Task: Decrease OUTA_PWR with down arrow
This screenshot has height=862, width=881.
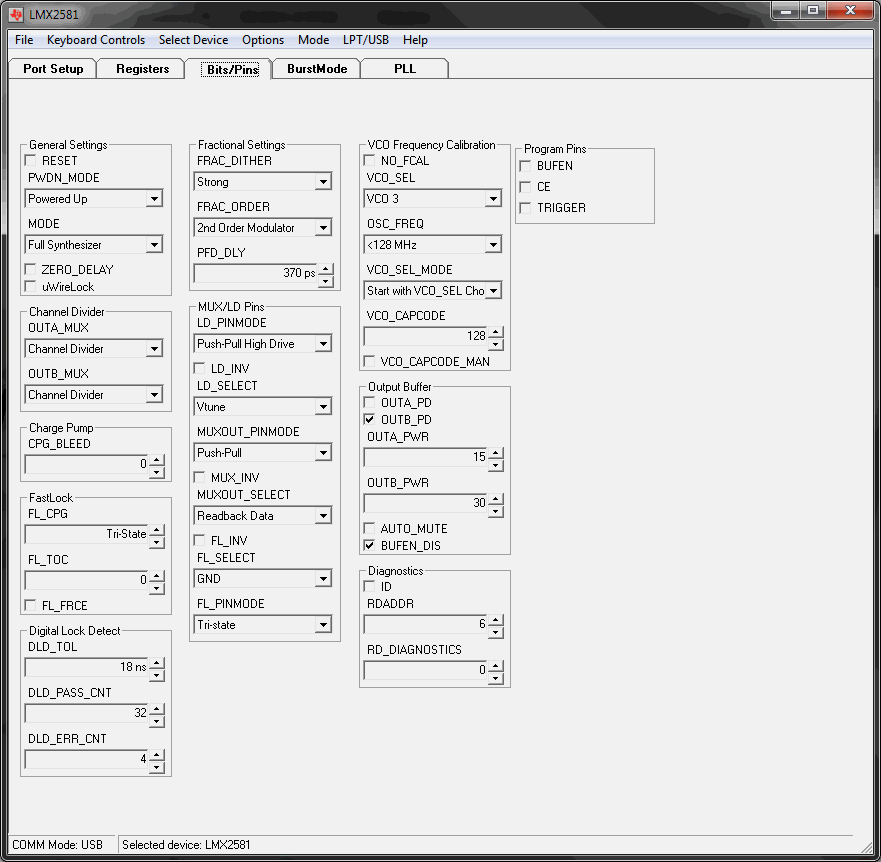Action: click(496, 465)
